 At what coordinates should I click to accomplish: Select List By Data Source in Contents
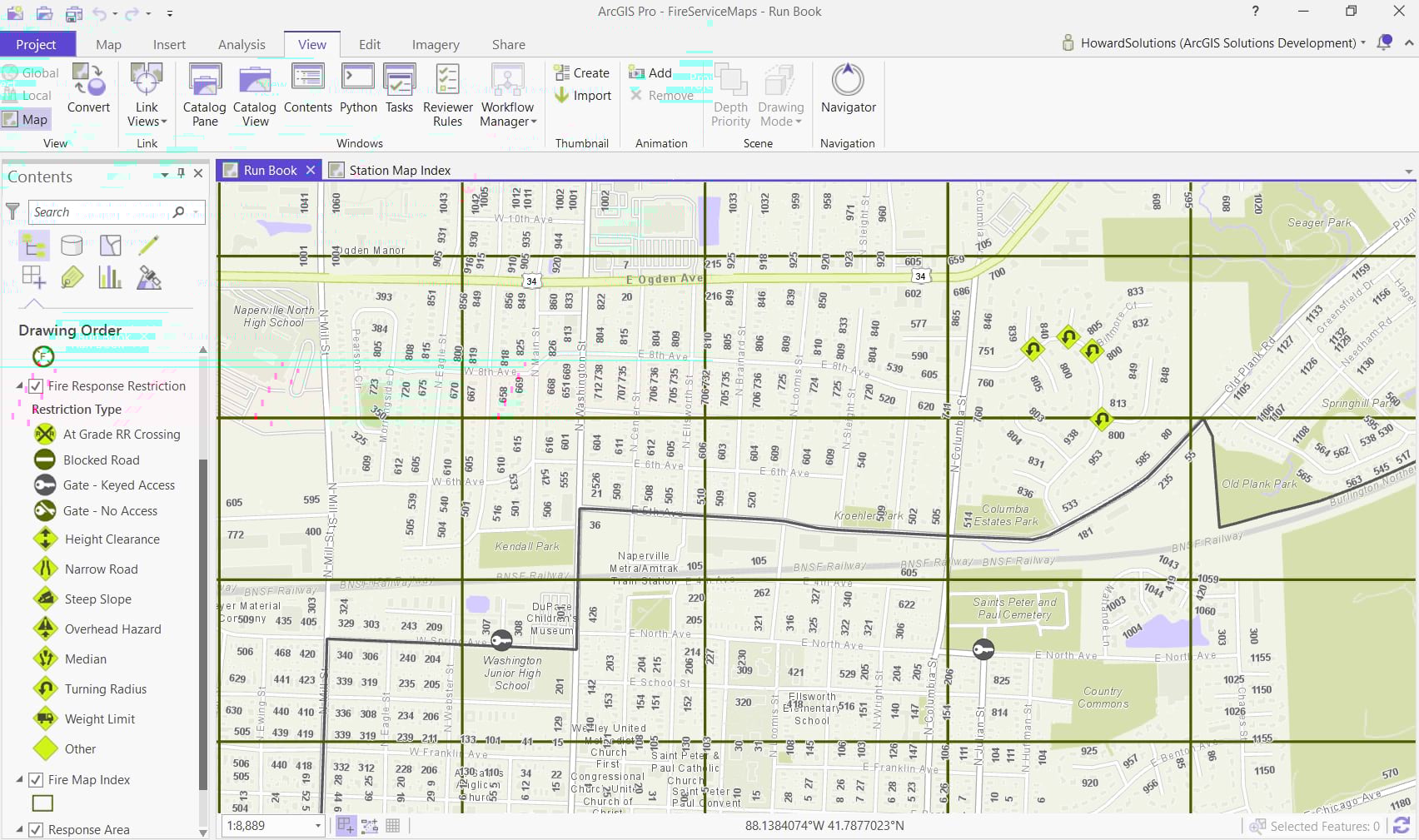coord(72,245)
